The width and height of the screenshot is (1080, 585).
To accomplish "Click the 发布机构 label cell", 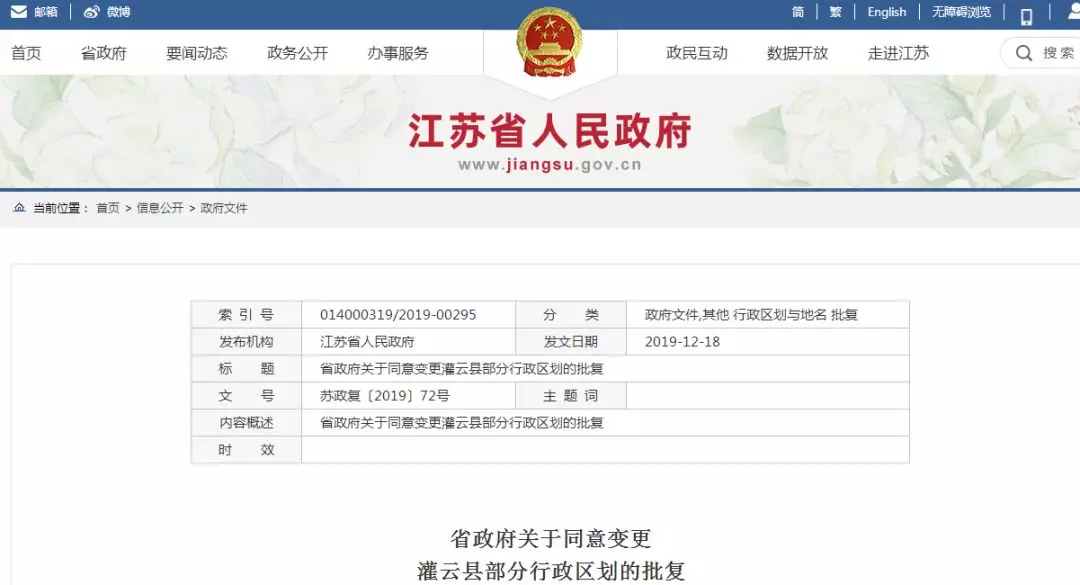I will pos(246,342).
